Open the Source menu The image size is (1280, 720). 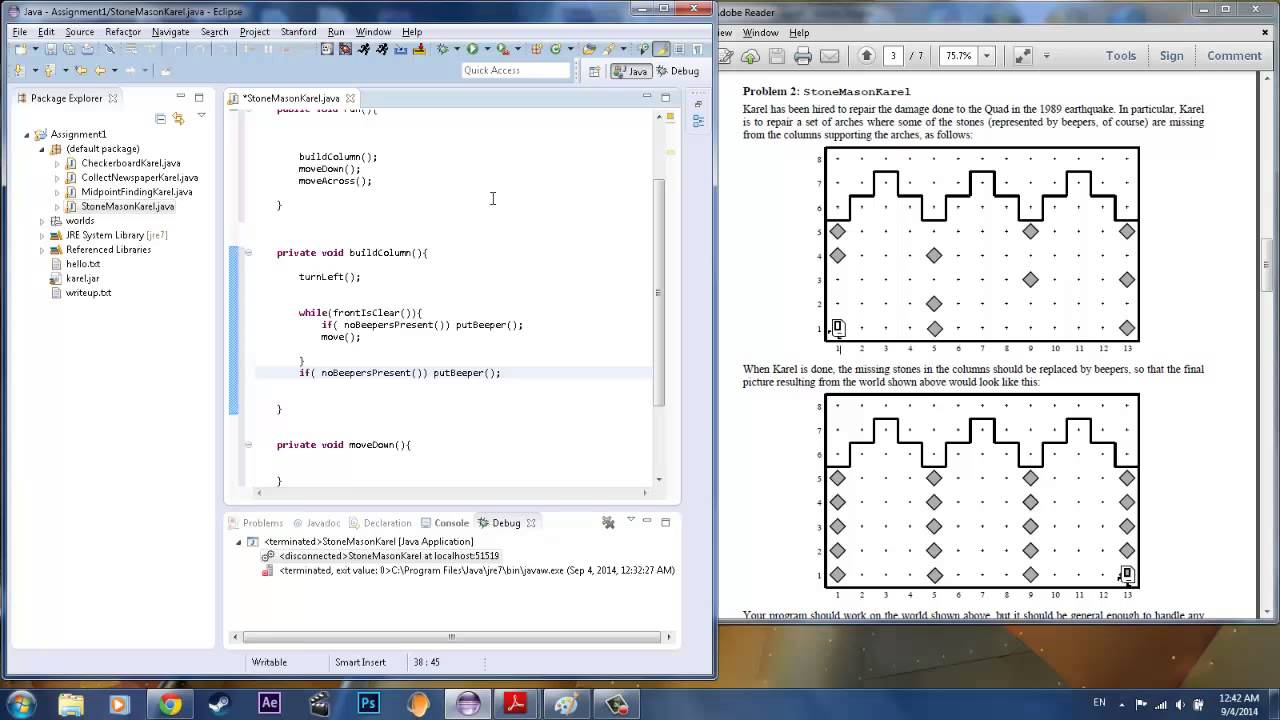(79, 32)
